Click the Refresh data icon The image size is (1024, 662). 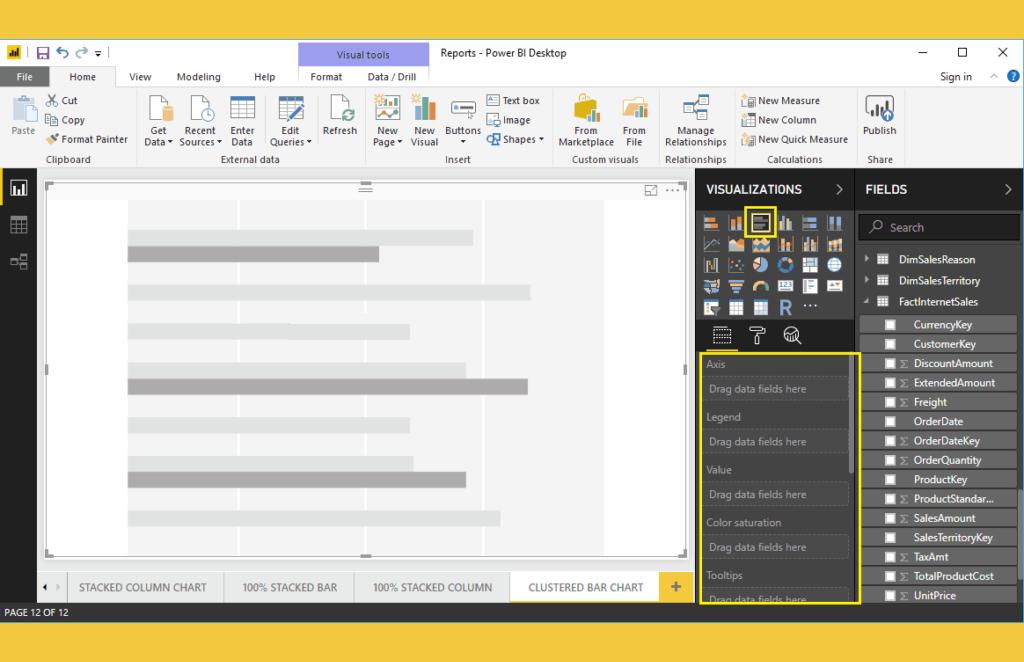point(340,117)
